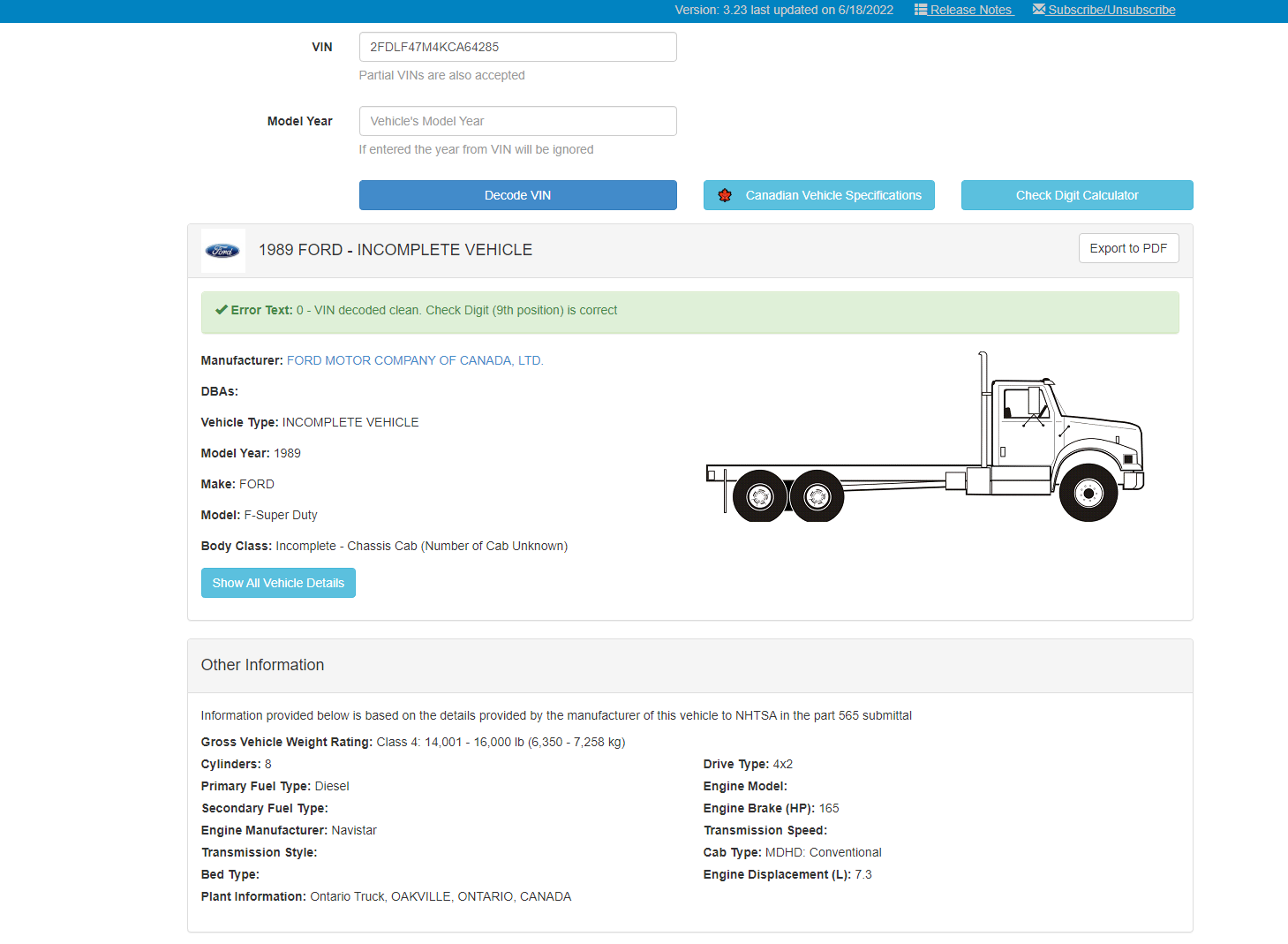
Task: Show All Vehicle Details
Action: click(278, 583)
